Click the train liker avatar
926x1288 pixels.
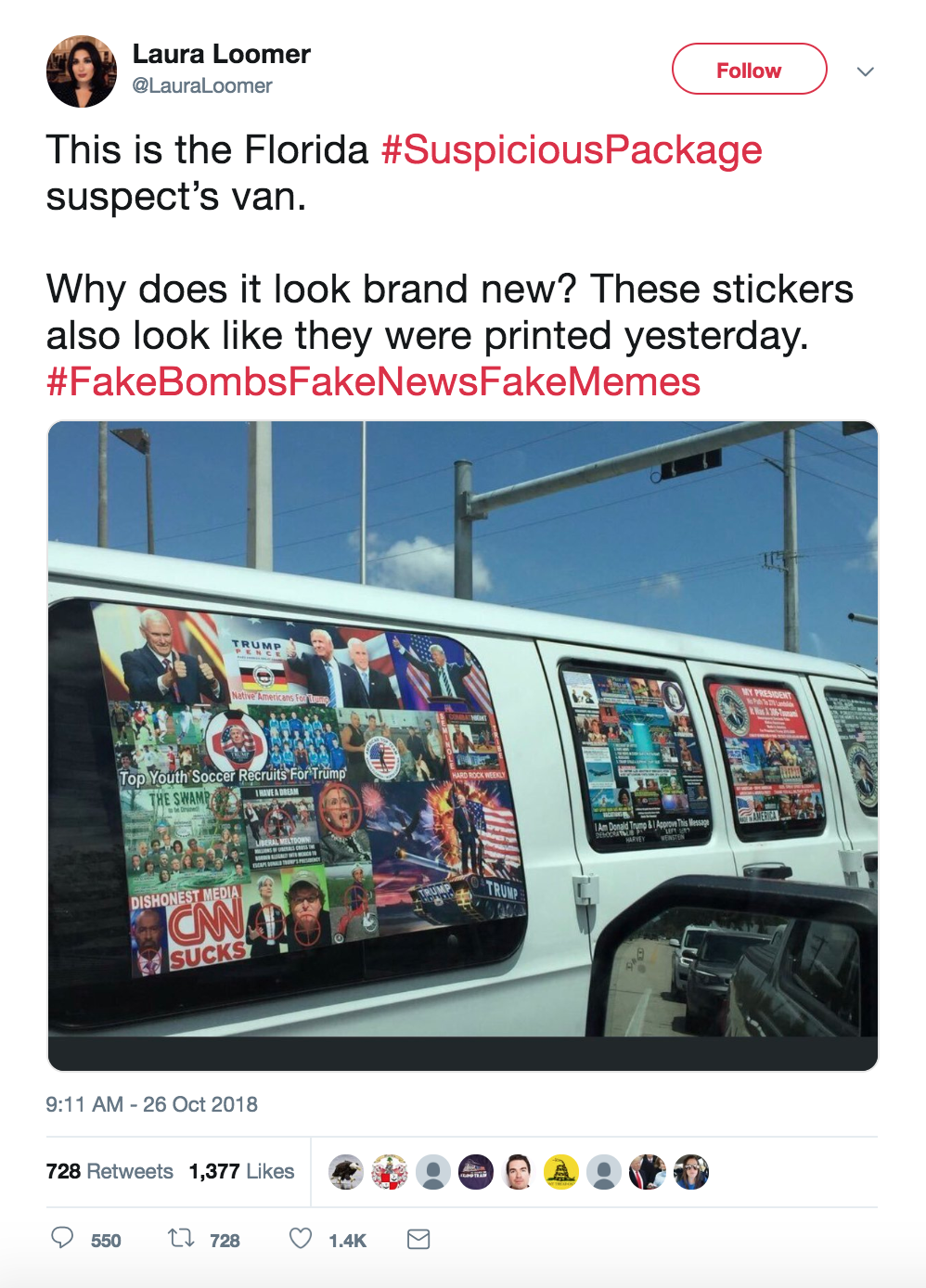[476, 1172]
